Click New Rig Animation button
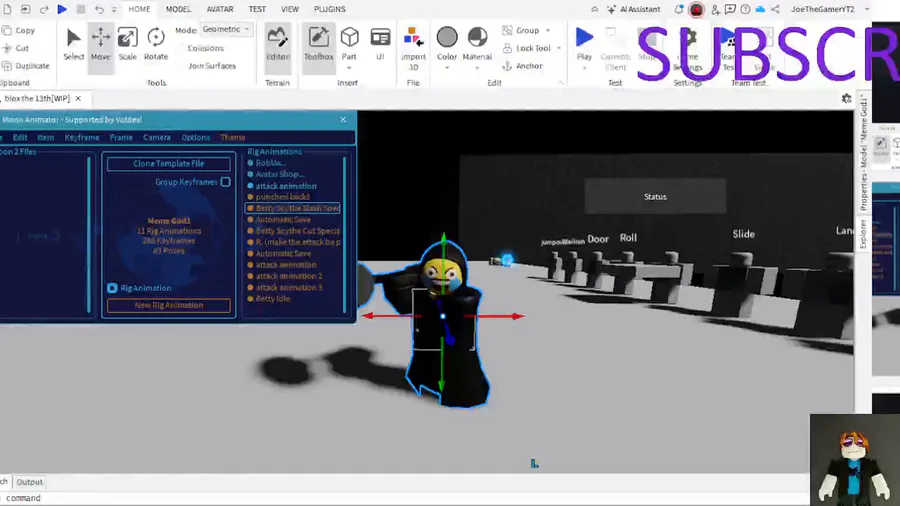The width and height of the screenshot is (900, 506). (x=169, y=305)
